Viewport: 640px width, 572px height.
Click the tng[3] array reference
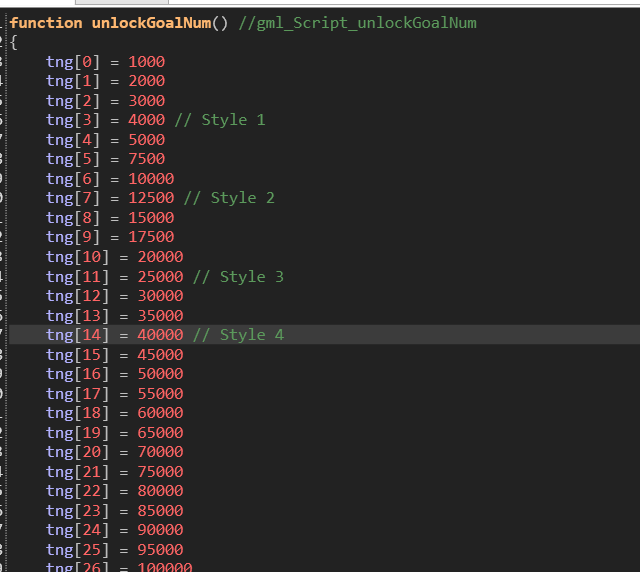point(73,120)
